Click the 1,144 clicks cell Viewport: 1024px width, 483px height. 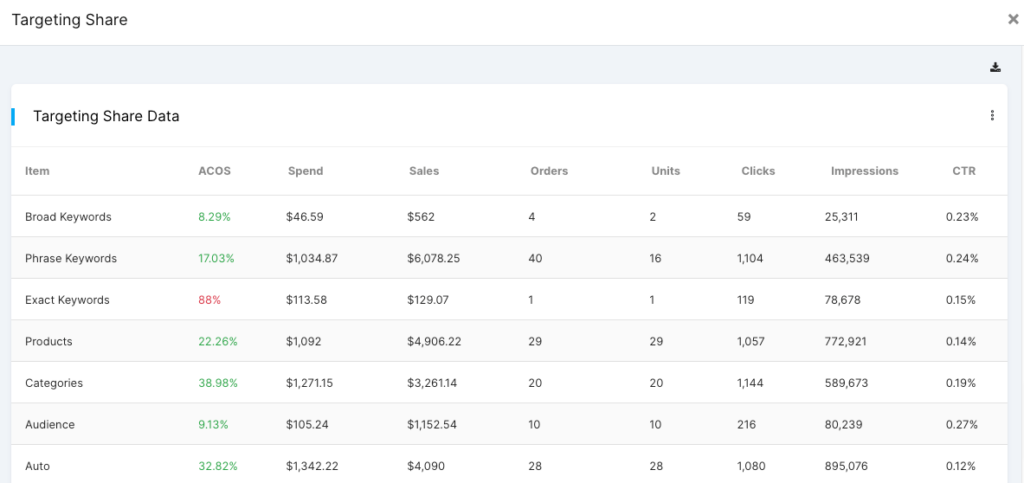pos(750,383)
